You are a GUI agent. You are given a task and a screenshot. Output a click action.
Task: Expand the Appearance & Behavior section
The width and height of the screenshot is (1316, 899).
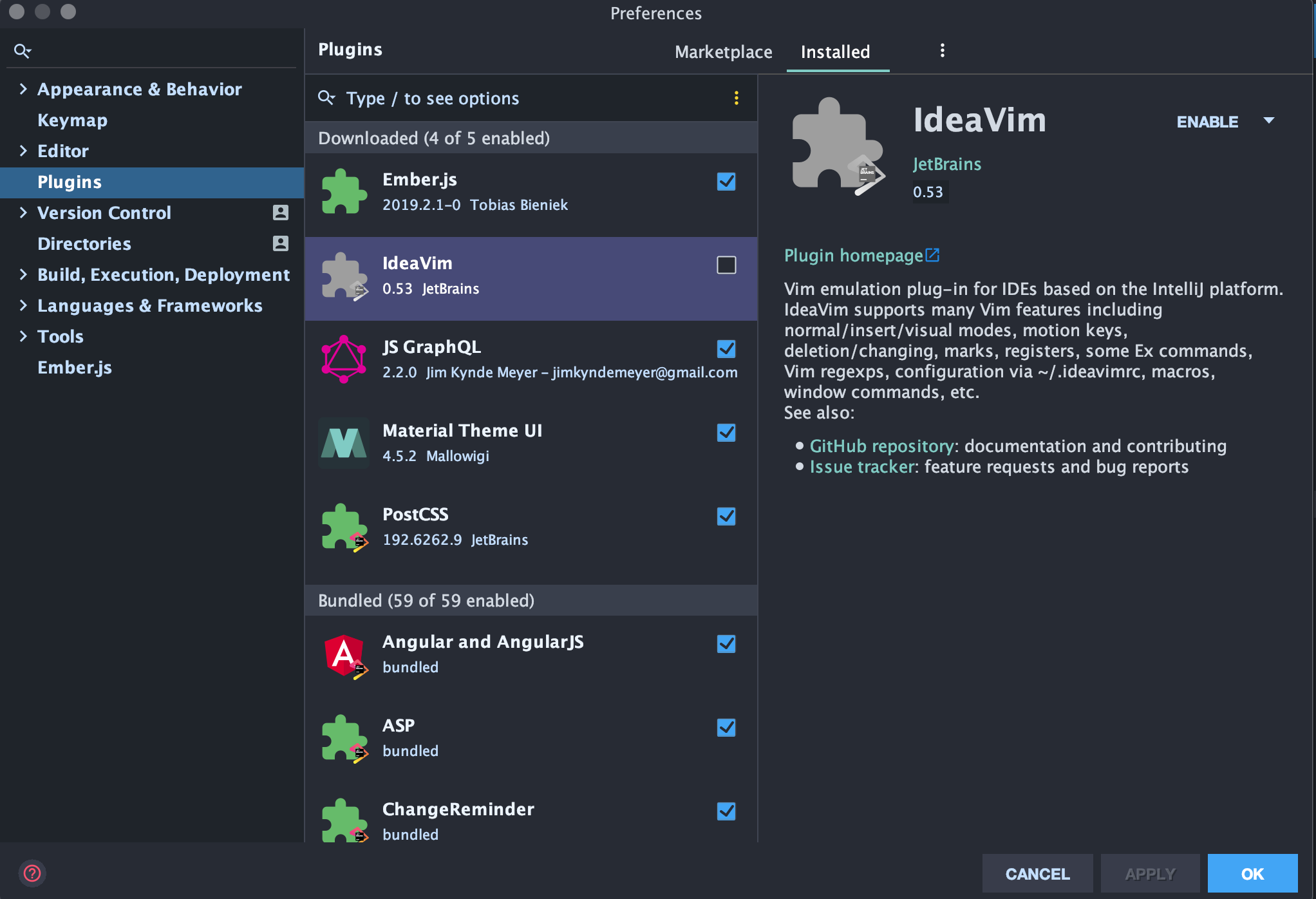point(23,89)
